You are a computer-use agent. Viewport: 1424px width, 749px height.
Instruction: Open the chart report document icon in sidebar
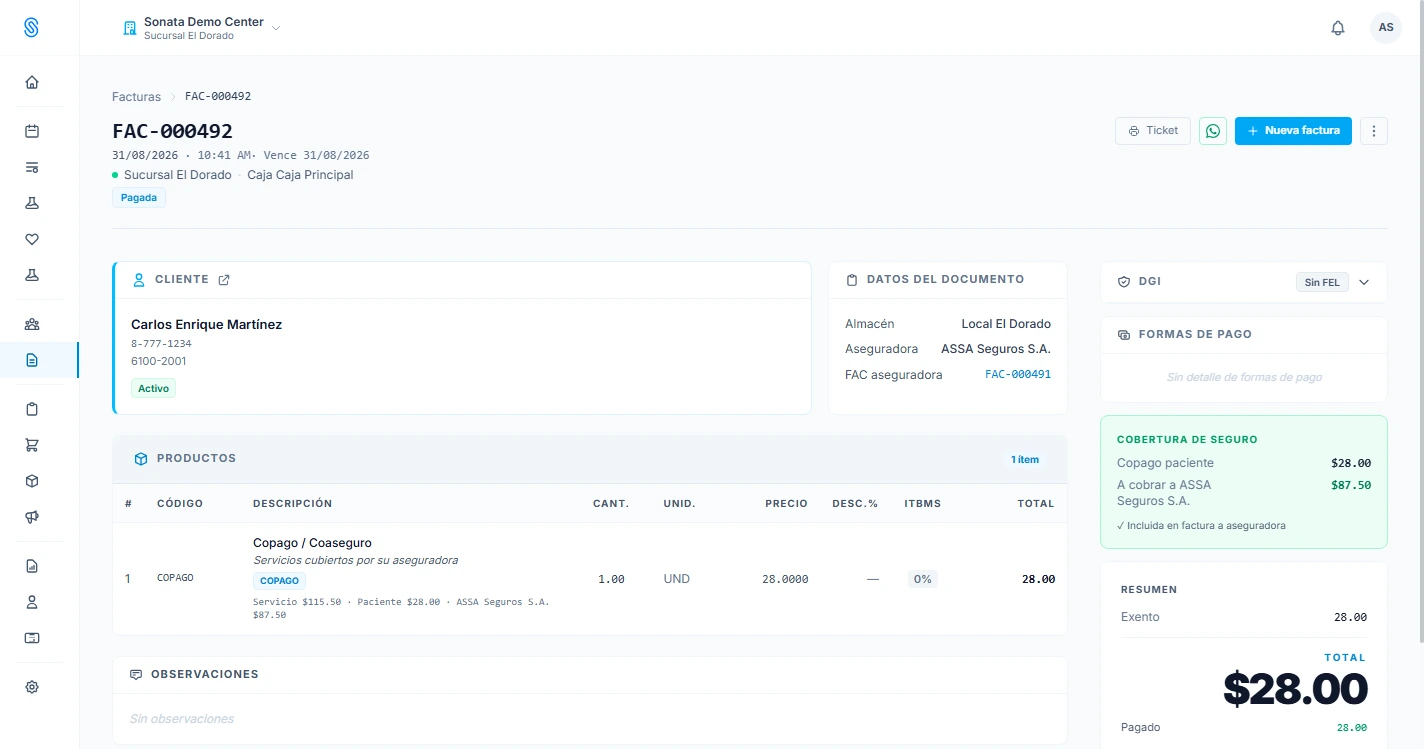pyautogui.click(x=32, y=566)
